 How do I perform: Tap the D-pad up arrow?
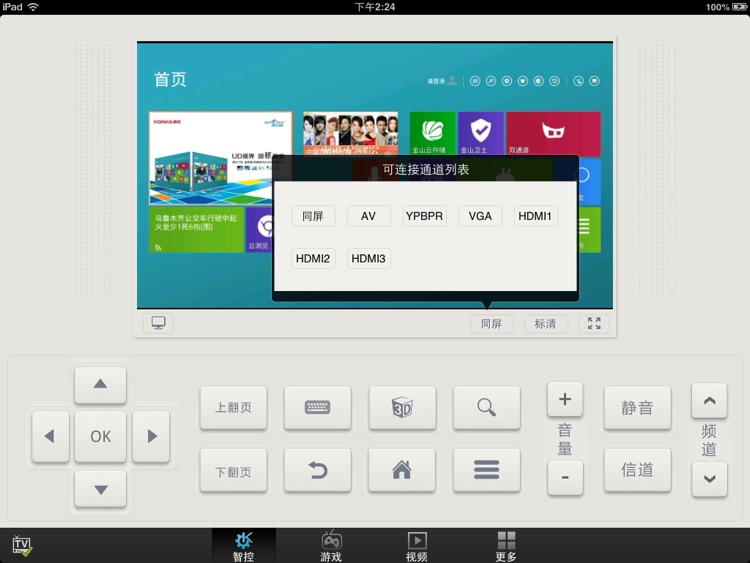tap(100, 385)
